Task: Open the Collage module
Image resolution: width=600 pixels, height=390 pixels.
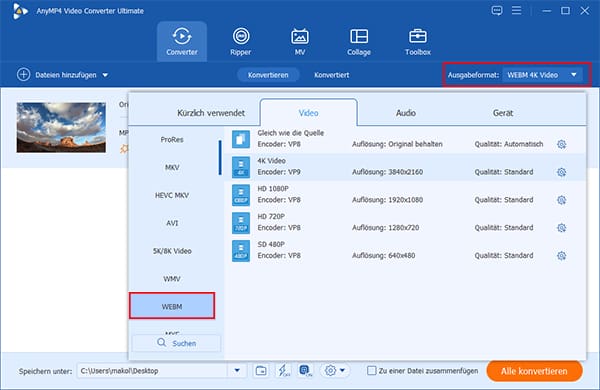Action: pos(359,41)
